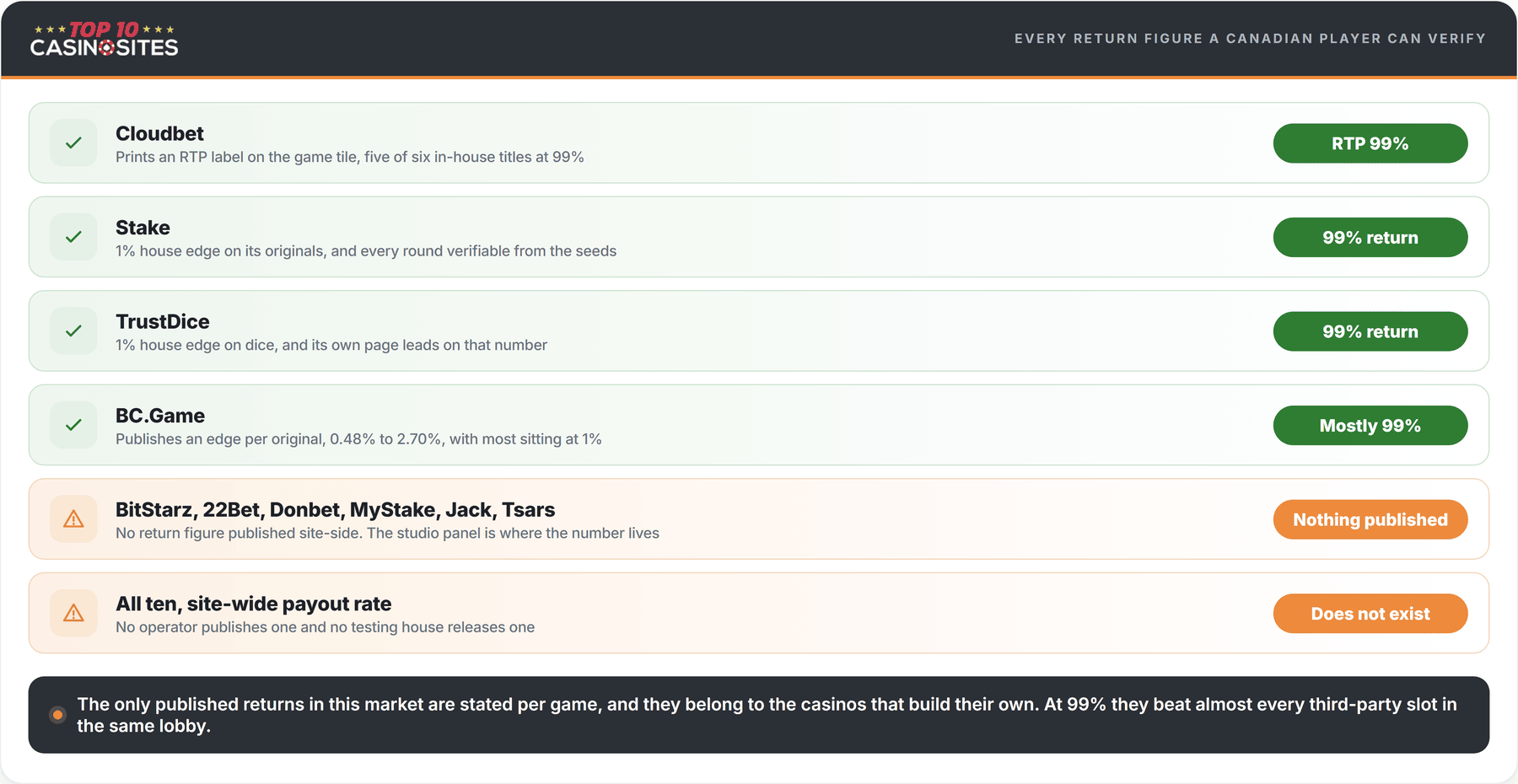Click the BitStarz, 22Bet, Donbet, MyStake heading
The image size is (1518, 784).
click(335, 509)
